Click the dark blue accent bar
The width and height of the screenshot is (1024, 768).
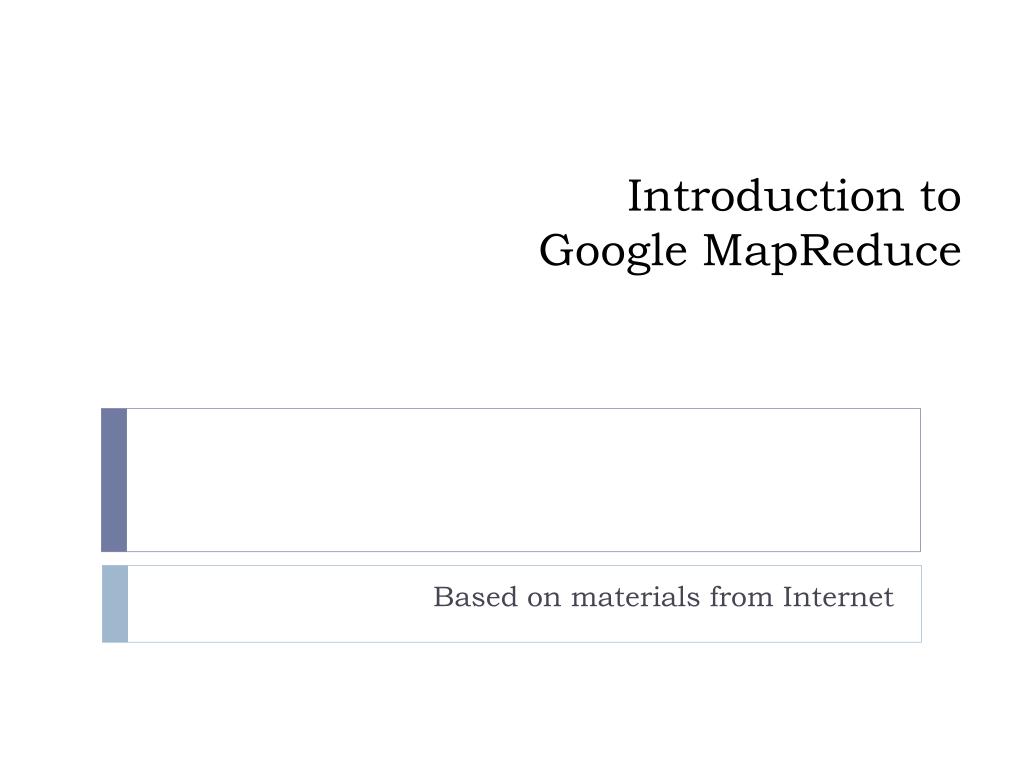(x=114, y=480)
